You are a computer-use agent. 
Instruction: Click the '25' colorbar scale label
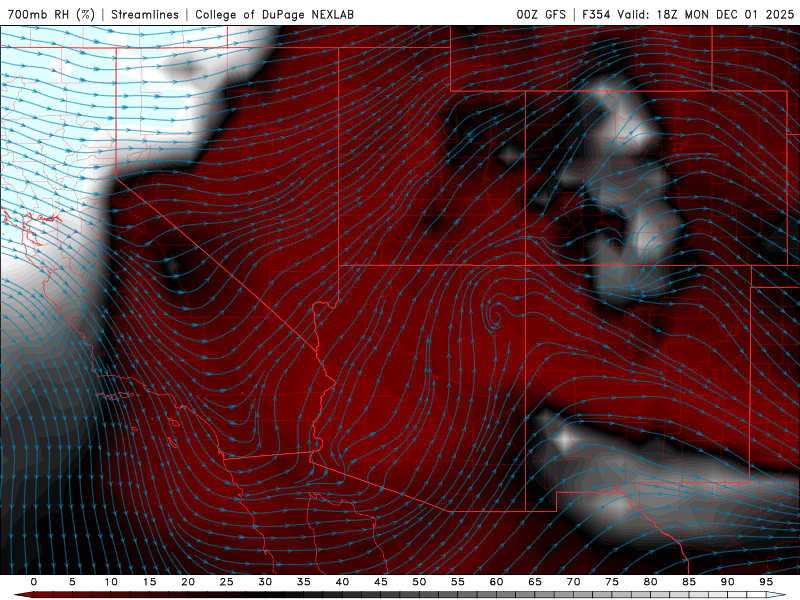coord(227,582)
